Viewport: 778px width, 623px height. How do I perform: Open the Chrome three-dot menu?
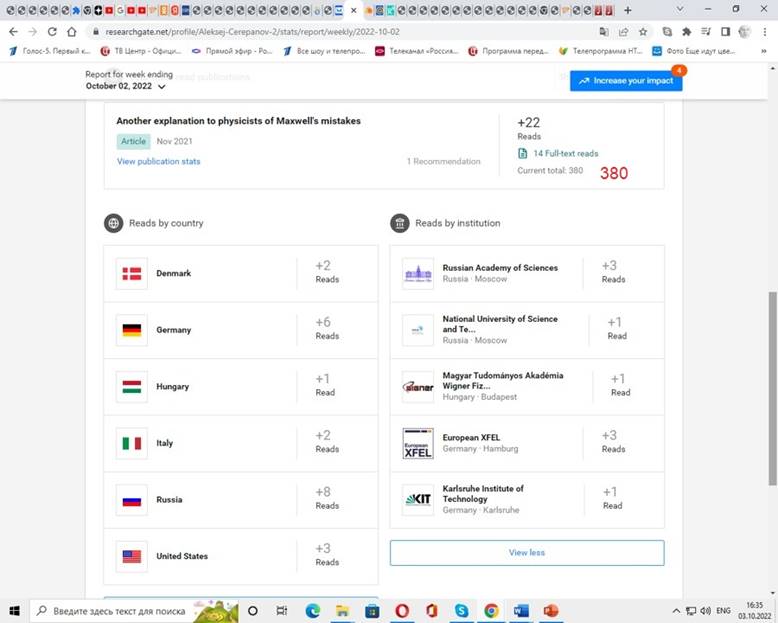[x=765, y=32]
